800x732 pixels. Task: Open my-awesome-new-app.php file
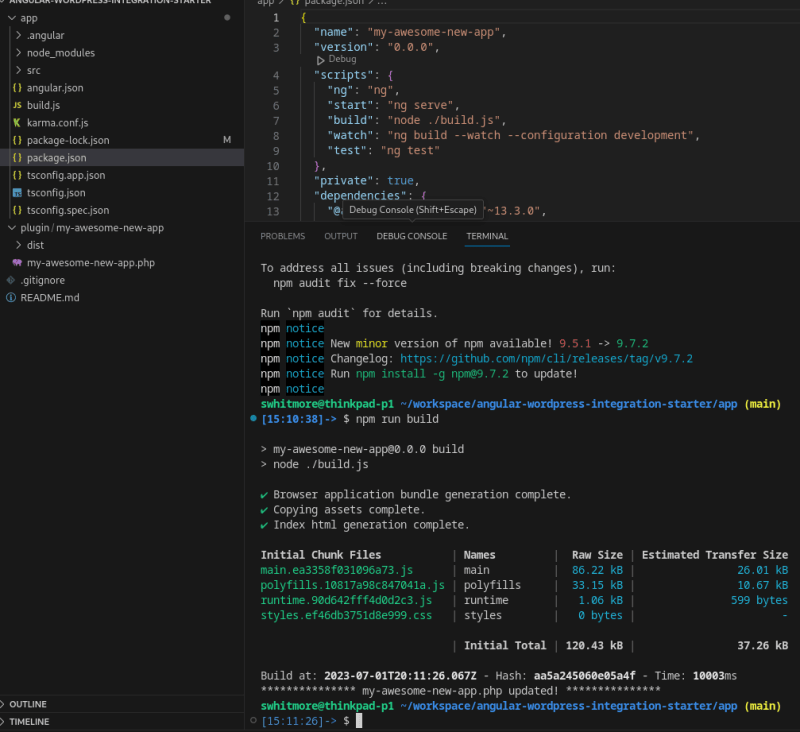[90, 263]
